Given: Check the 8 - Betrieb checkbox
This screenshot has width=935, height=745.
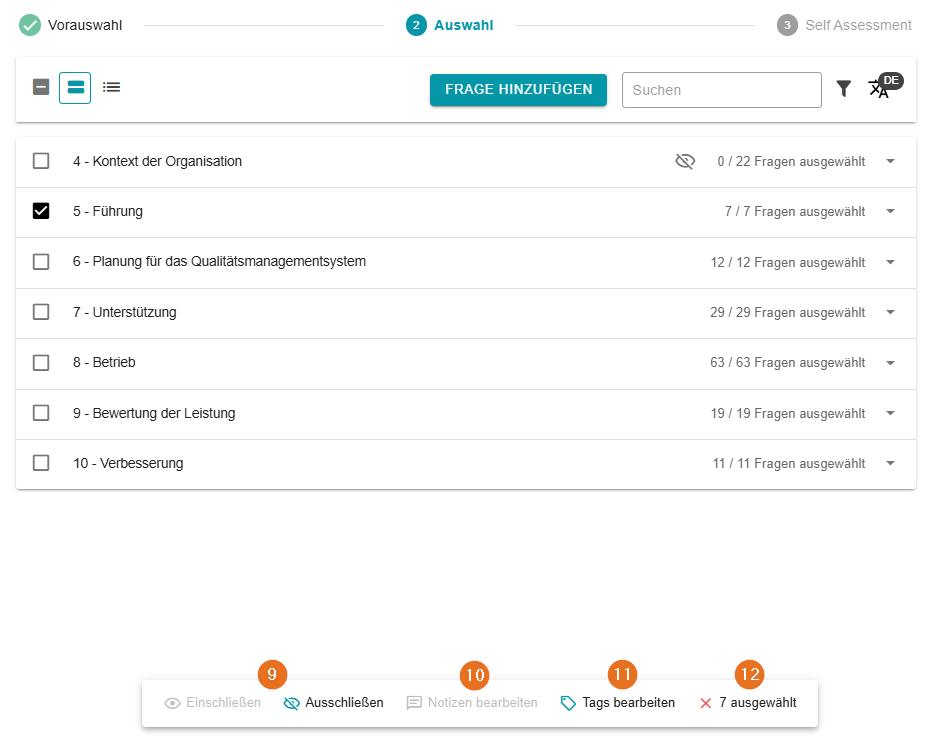Looking at the screenshot, I should pos(41,363).
